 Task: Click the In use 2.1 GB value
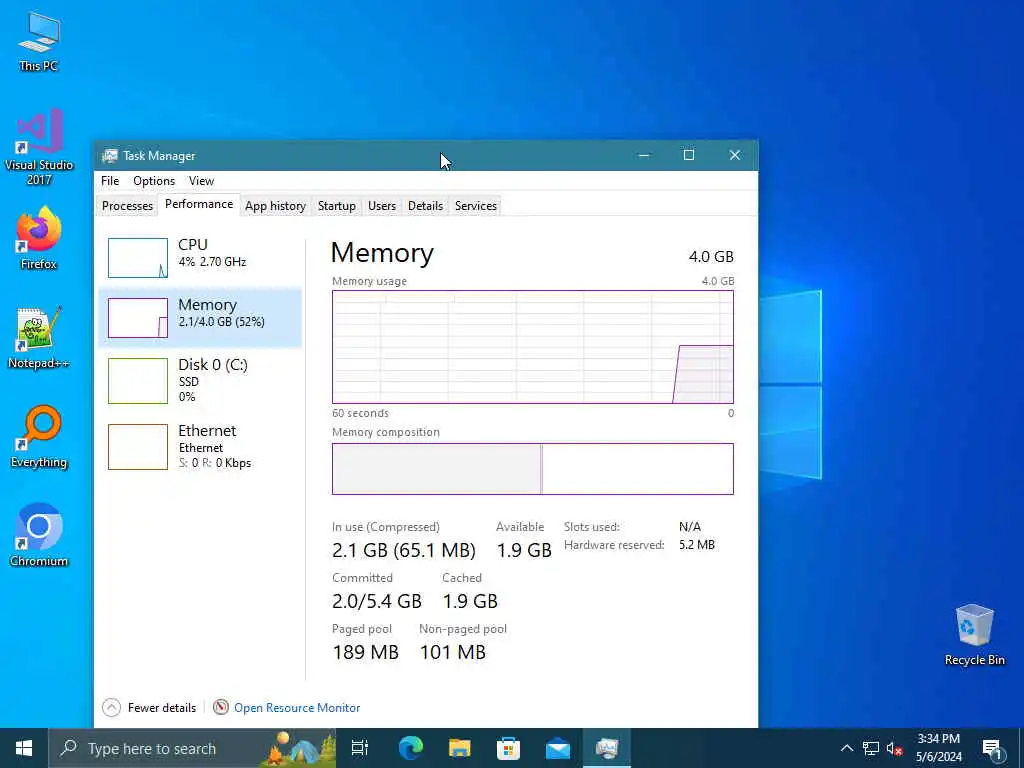point(404,550)
